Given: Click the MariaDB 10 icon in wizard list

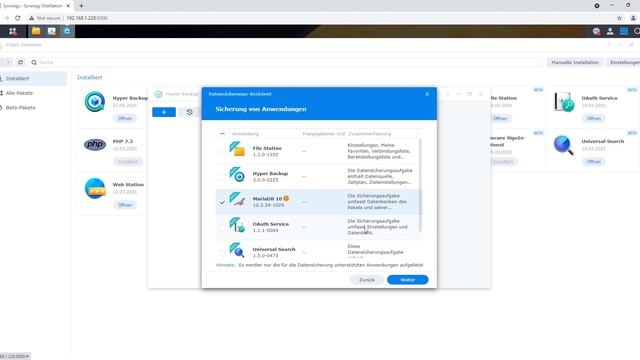Looking at the screenshot, I should pyautogui.click(x=237, y=200).
